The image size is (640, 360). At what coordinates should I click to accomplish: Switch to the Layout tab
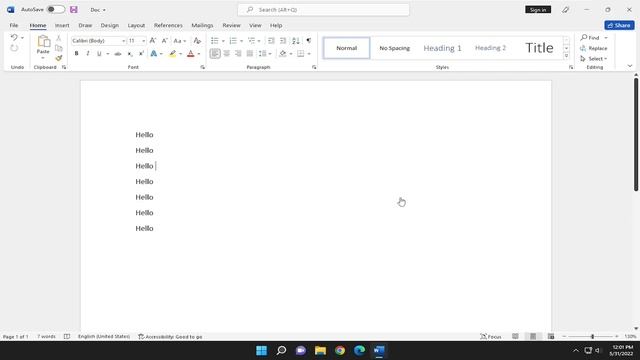(136, 25)
